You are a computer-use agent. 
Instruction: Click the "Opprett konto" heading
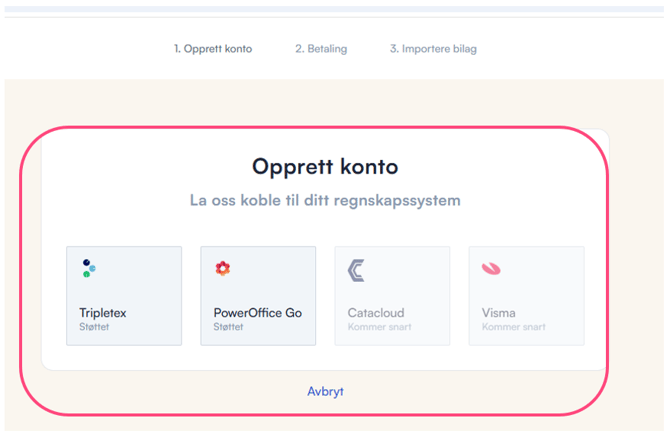click(325, 166)
